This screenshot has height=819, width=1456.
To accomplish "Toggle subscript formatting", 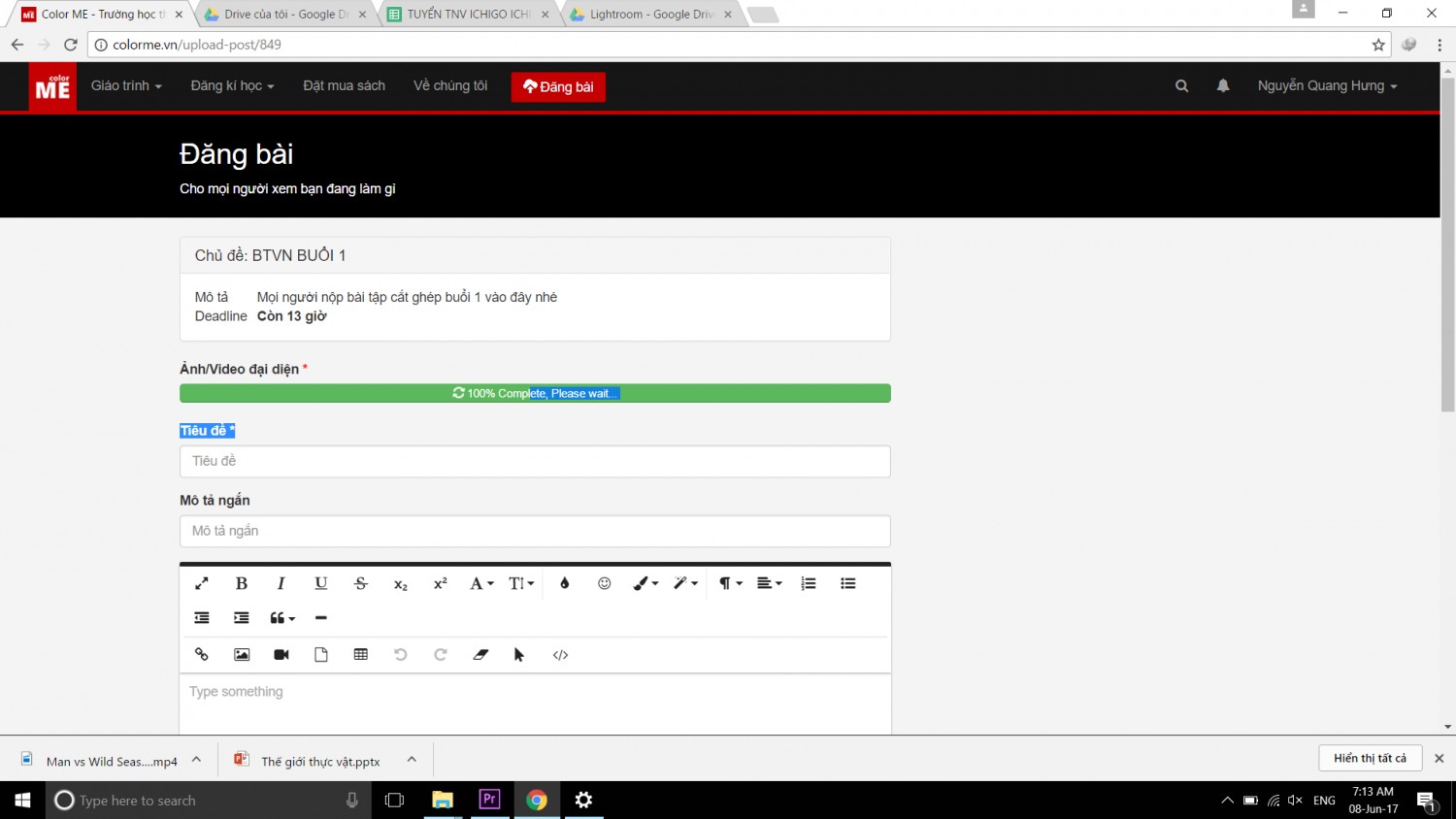I will click(x=401, y=583).
